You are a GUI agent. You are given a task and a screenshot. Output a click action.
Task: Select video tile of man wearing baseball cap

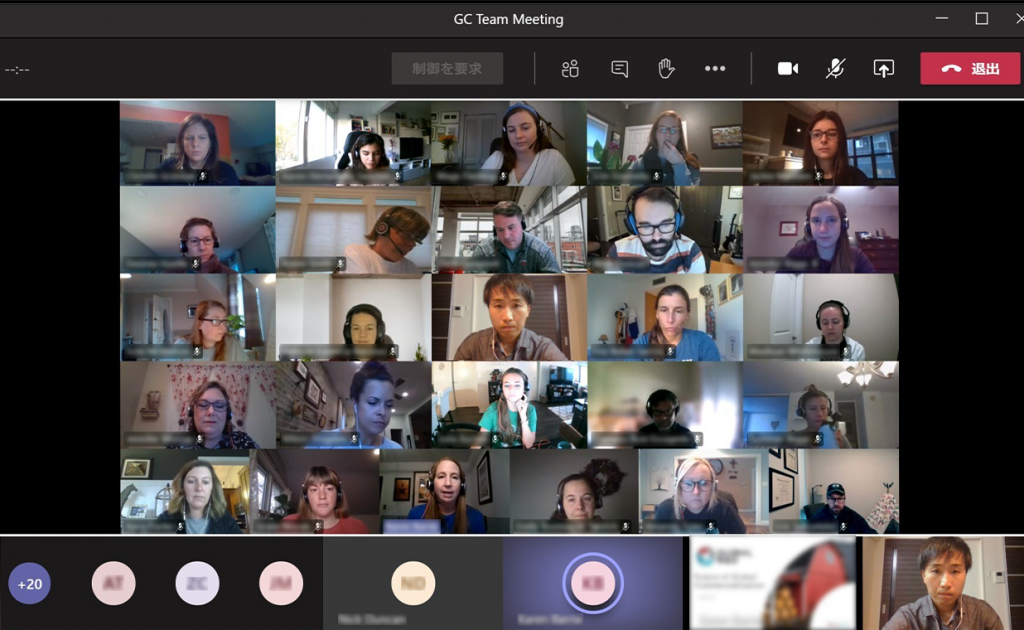pos(834,491)
